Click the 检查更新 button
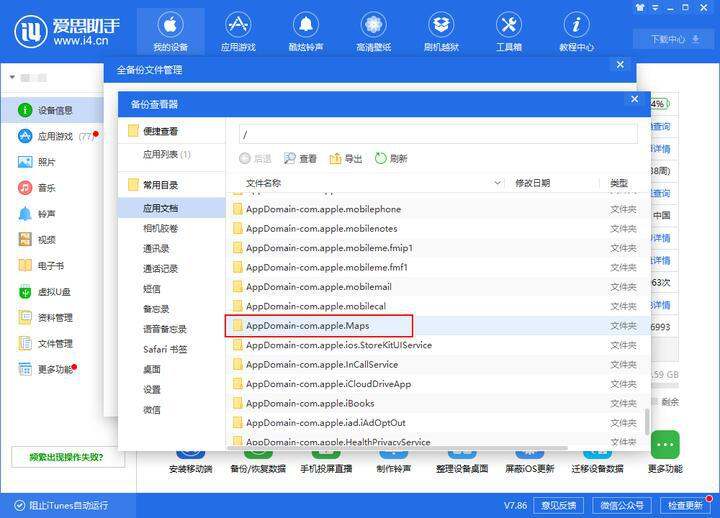This screenshot has width=720, height=518. pos(685,506)
